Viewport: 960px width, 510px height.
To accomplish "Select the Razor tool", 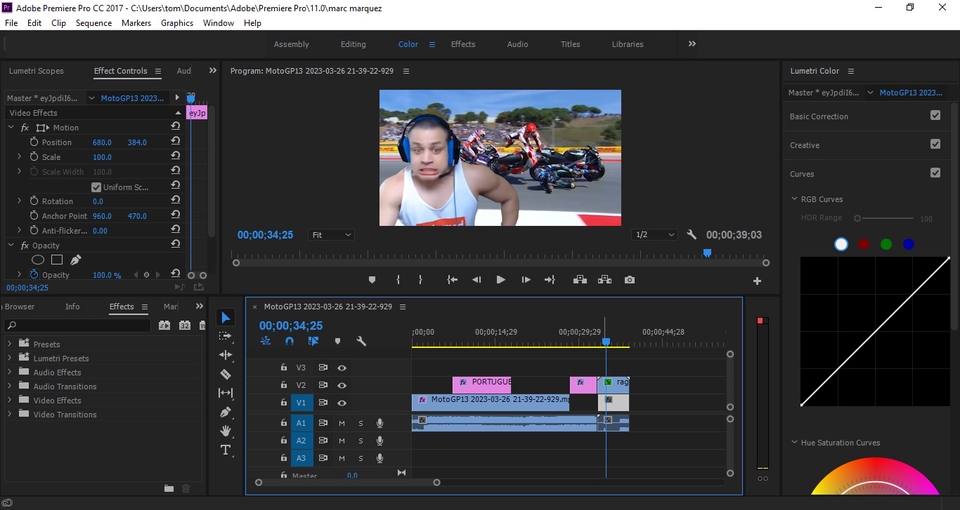I will coord(226,374).
